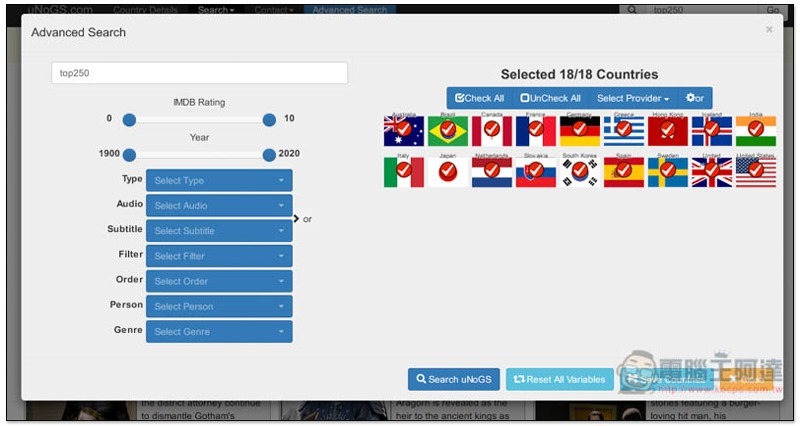Open the Search menu in navbar
Screen dimensions: 800x426
(215, 10)
